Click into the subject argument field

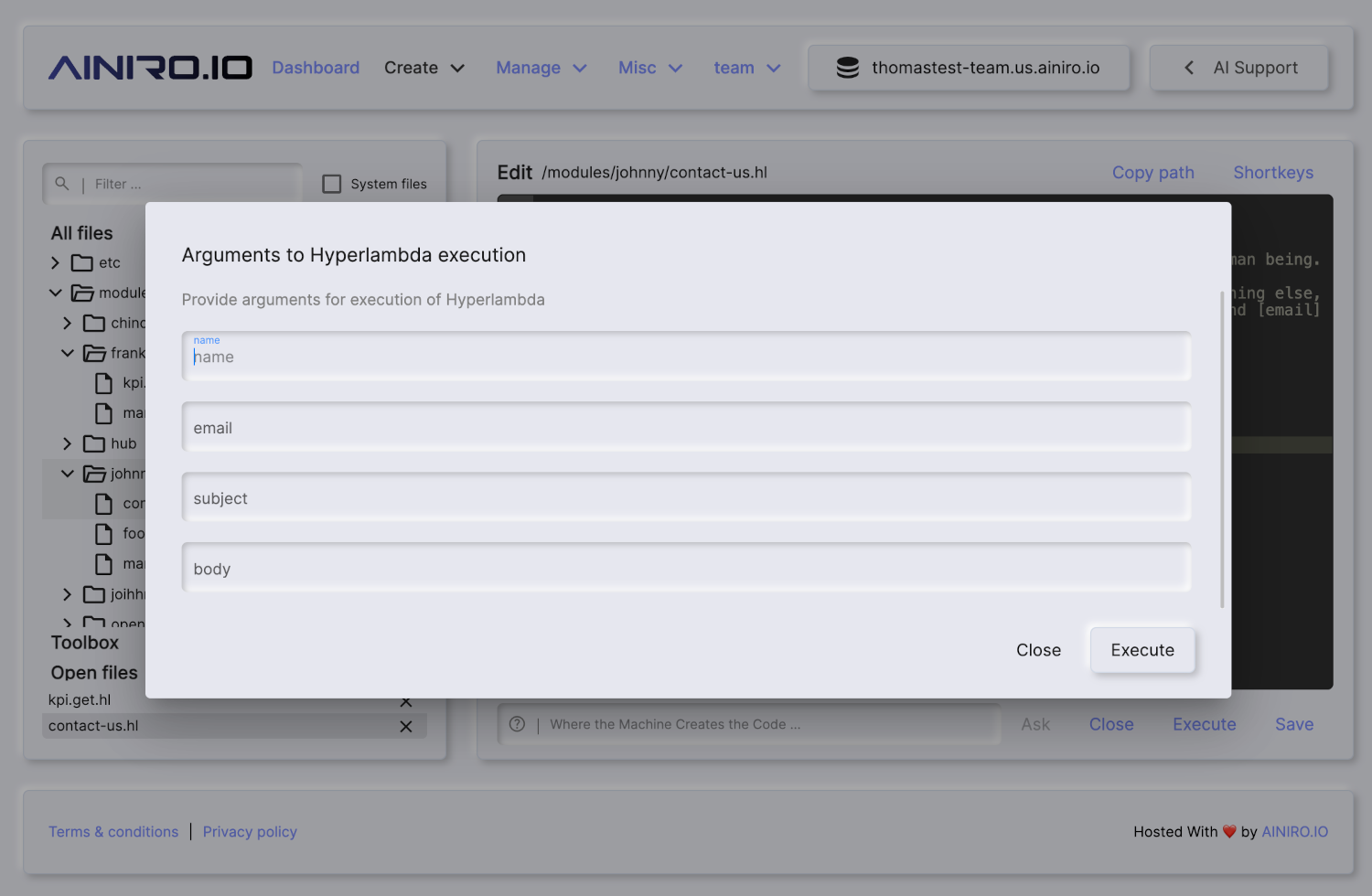point(686,498)
